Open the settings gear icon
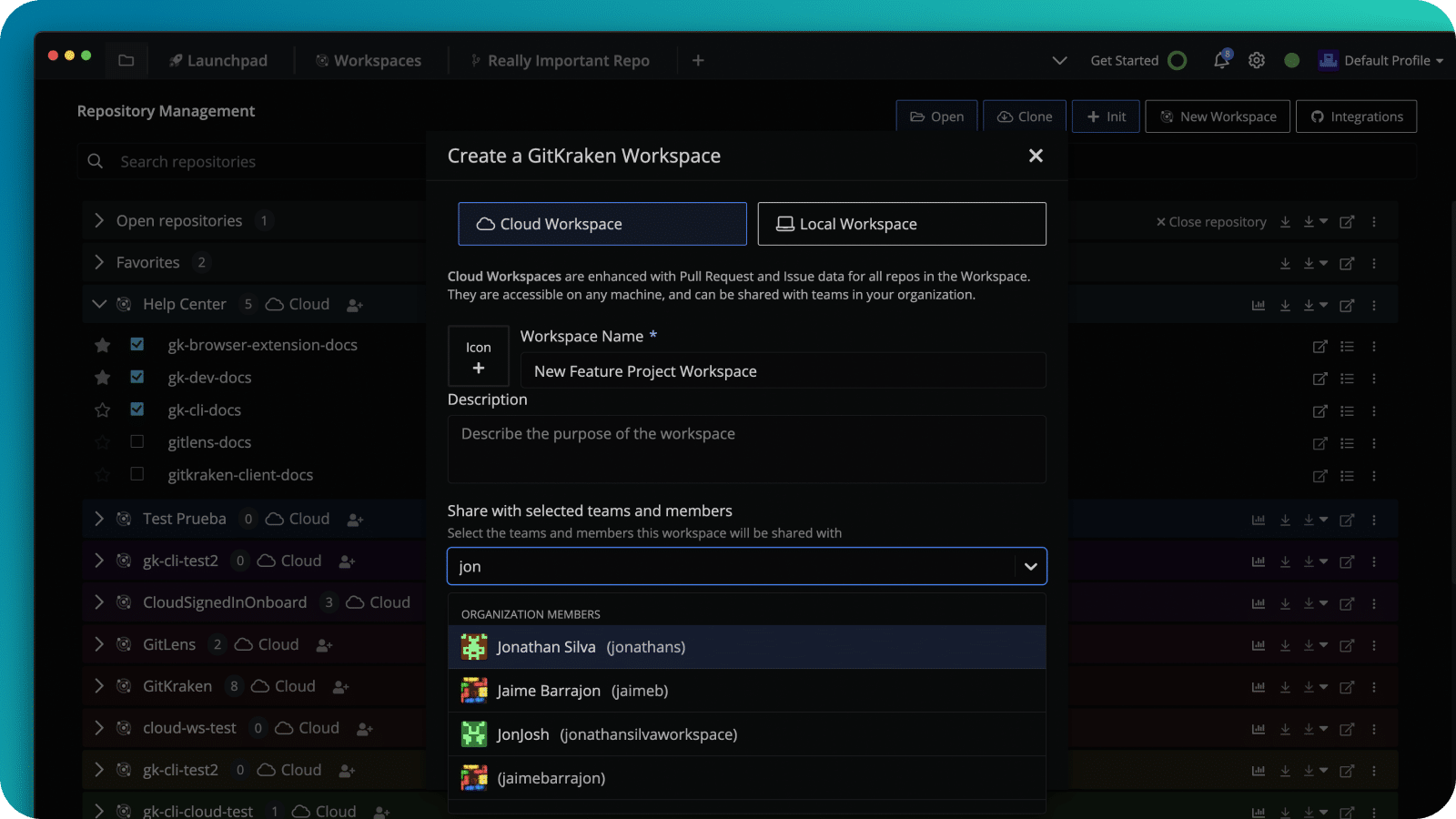This screenshot has height=819, width=1456. pos(1257,60)
